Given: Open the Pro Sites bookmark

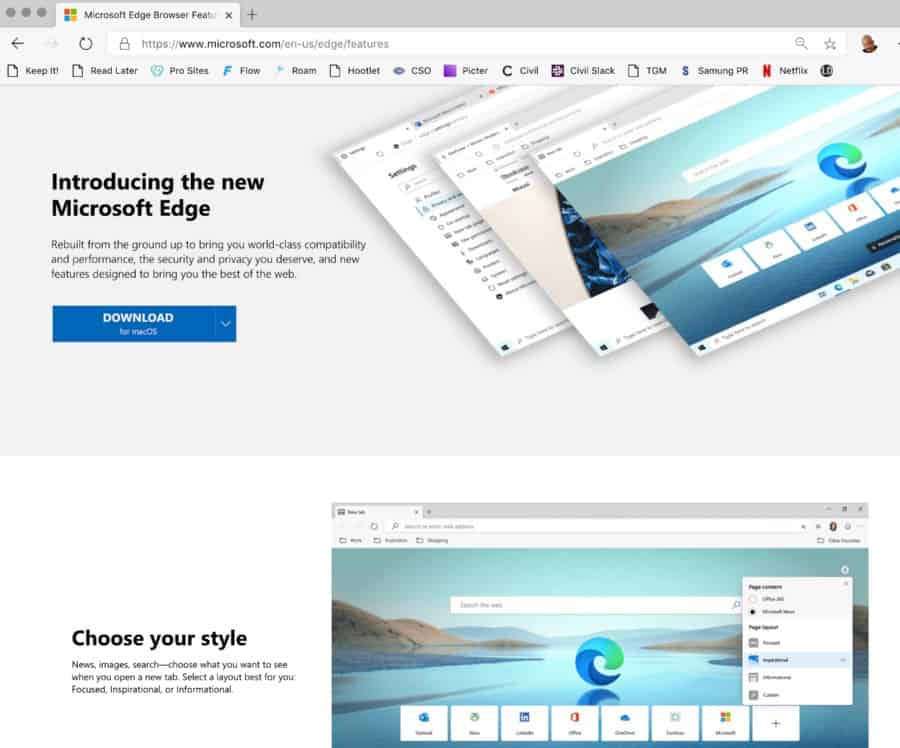Looking at the screenshot, I should click(x=180, y=71).
